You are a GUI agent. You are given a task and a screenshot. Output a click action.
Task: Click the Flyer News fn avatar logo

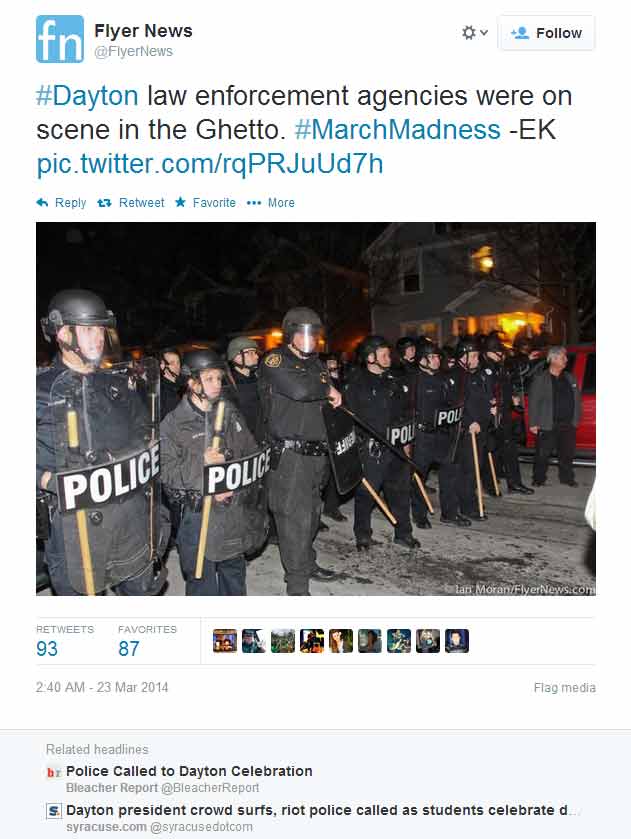pyautogui.click(x=59, y=39)
